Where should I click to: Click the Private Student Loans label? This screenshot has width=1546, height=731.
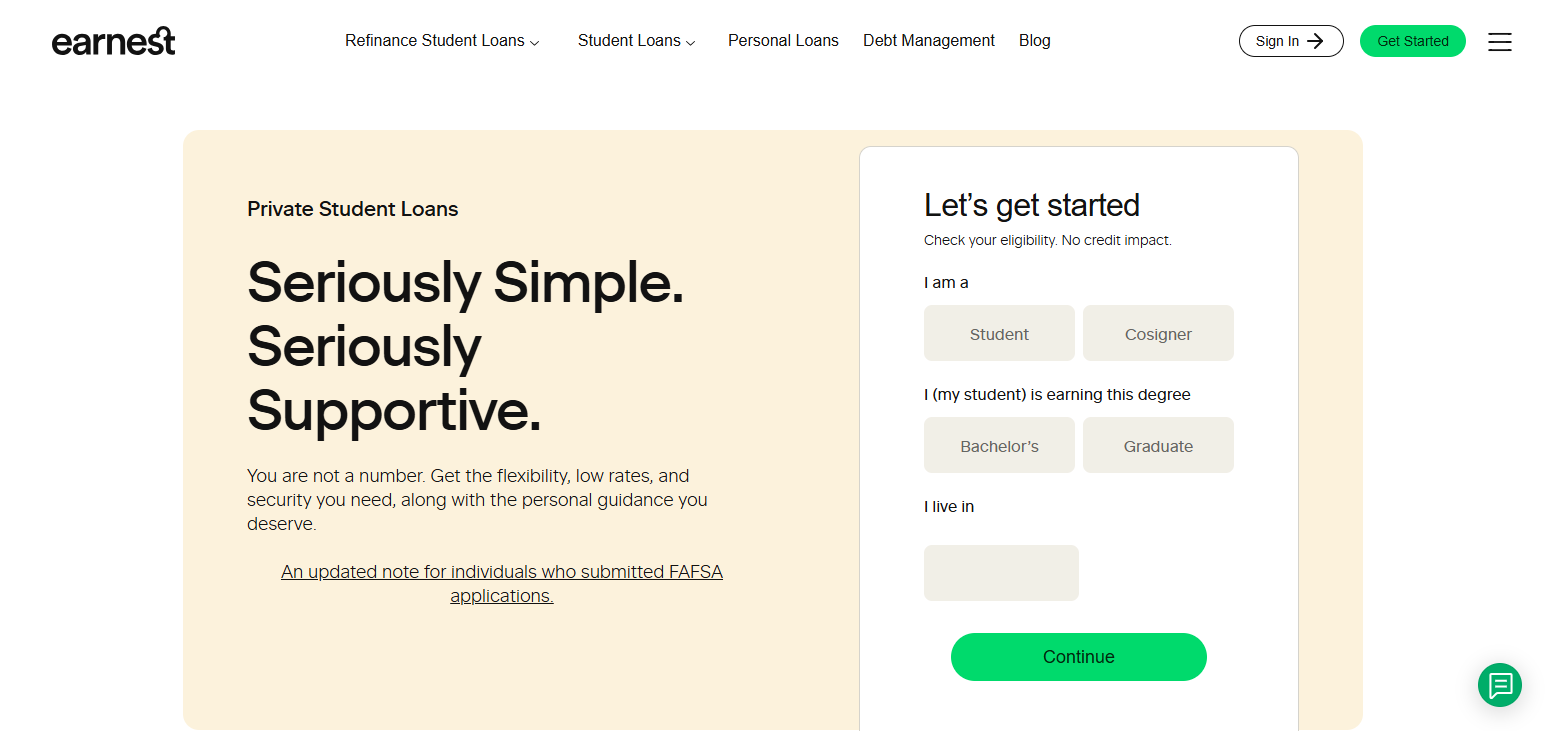[x=352, y=209]
